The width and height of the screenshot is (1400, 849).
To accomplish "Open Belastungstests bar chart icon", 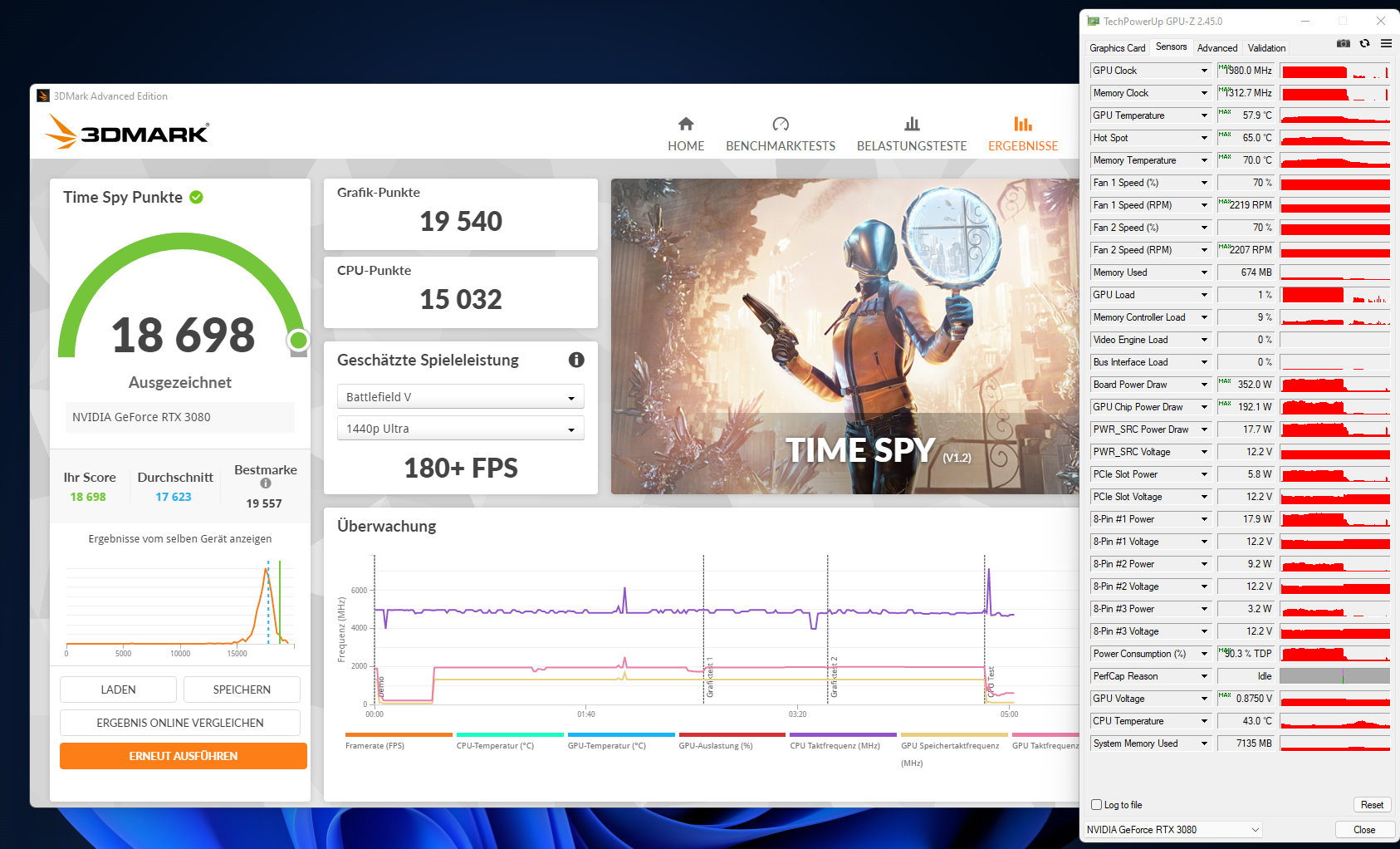I will click(912, 124).
